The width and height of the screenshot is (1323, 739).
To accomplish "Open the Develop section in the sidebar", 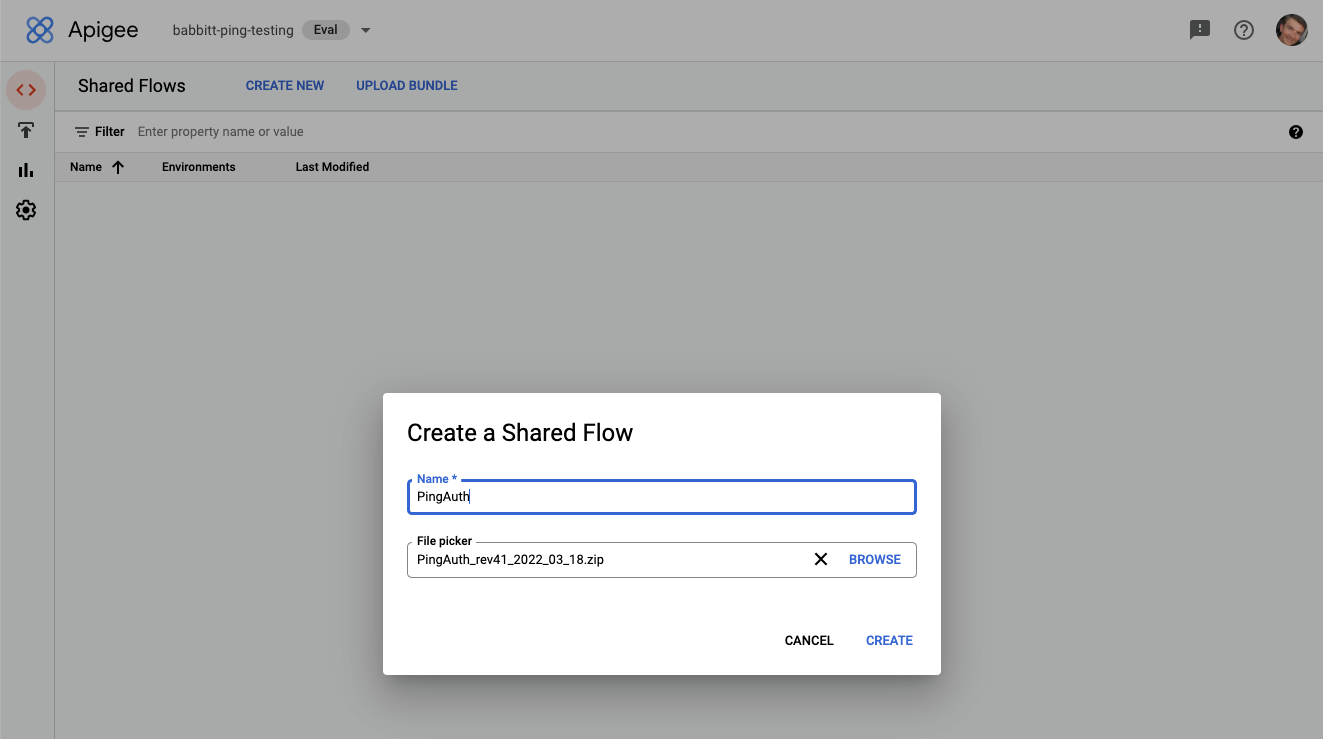I will (x=26, y=89).
